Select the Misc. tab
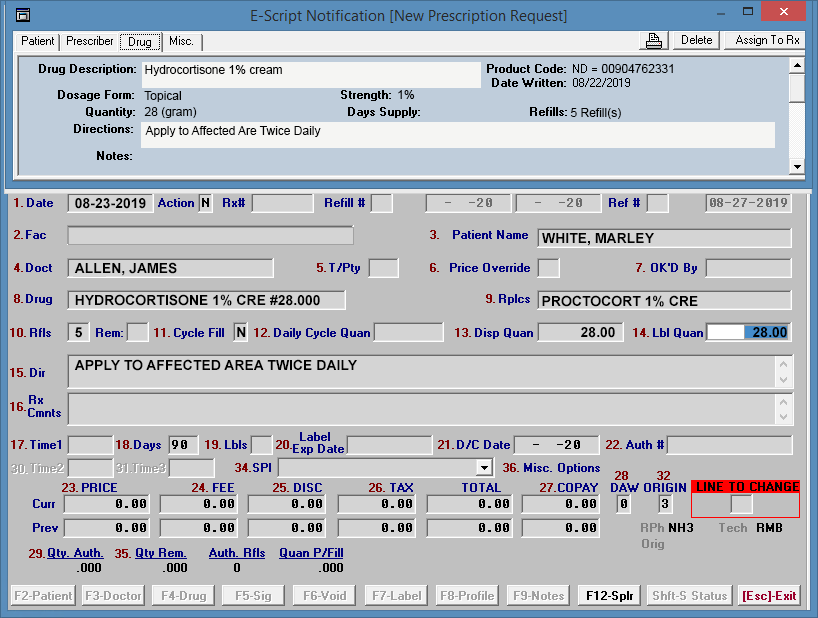 point(181,42)
